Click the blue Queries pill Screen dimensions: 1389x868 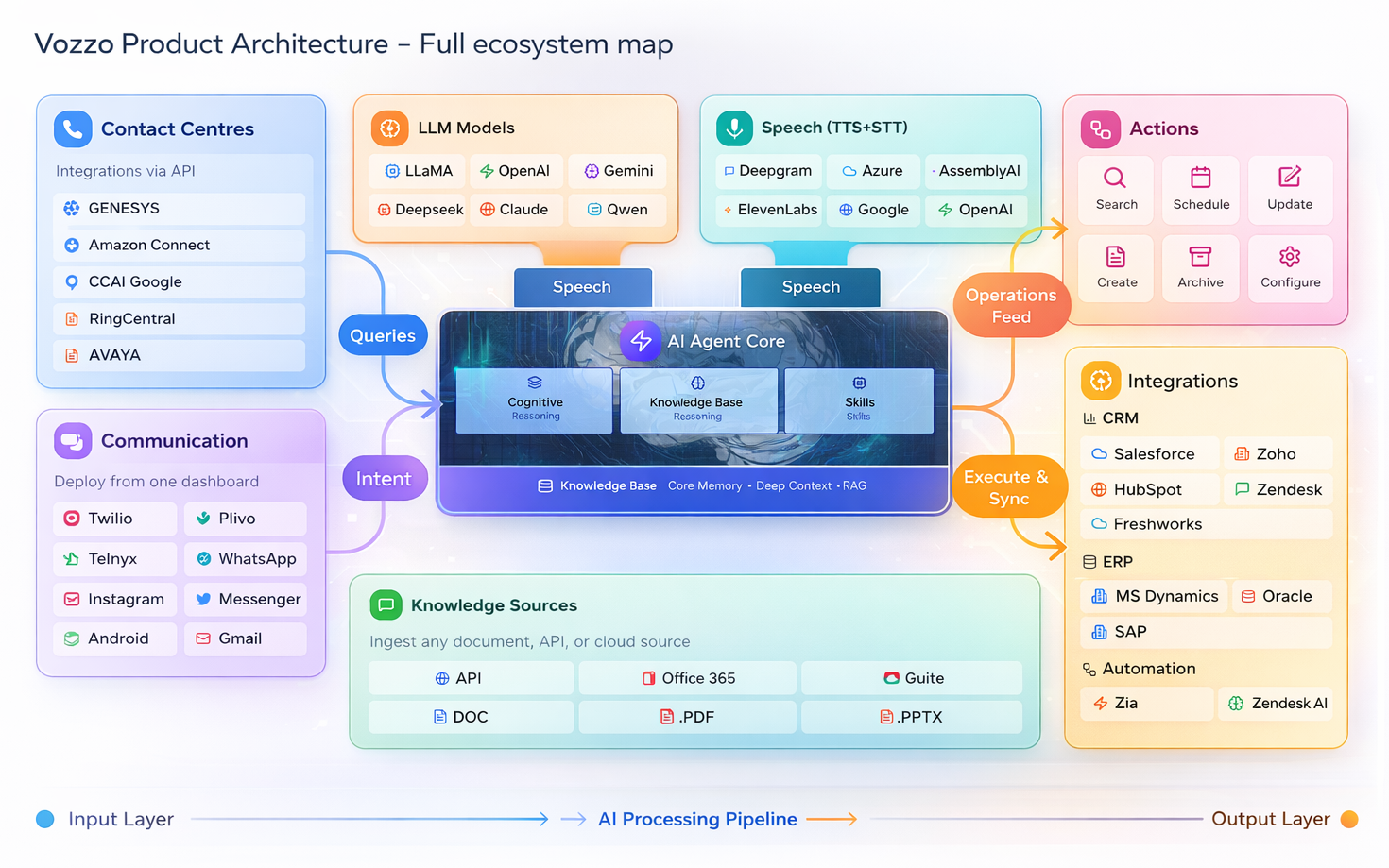(383, 335)
